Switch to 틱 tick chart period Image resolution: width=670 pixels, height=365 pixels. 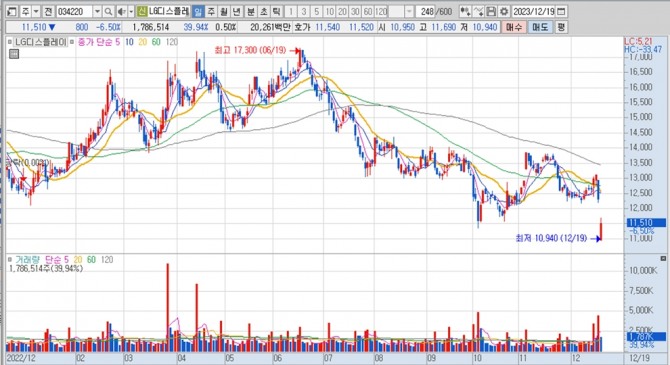(276, 12)
